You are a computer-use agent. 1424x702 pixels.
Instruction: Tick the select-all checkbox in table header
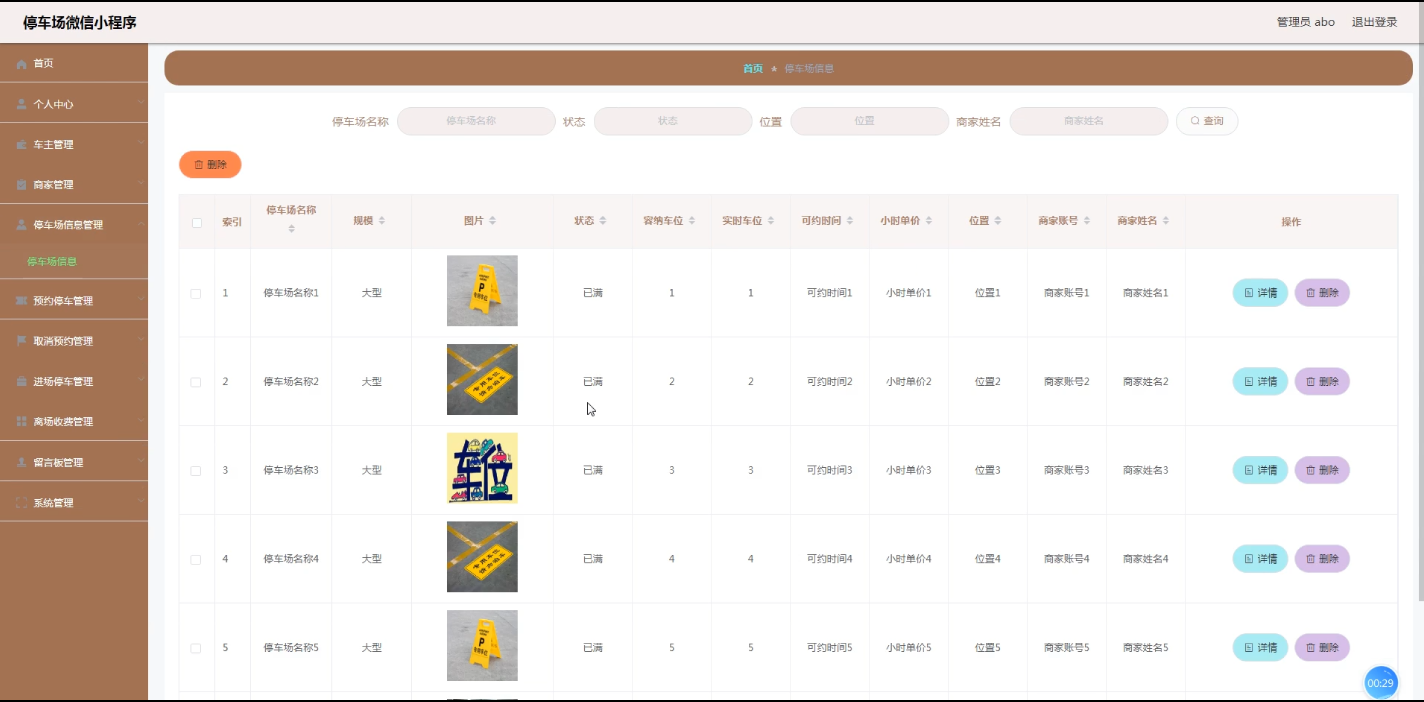click(197, 223)
